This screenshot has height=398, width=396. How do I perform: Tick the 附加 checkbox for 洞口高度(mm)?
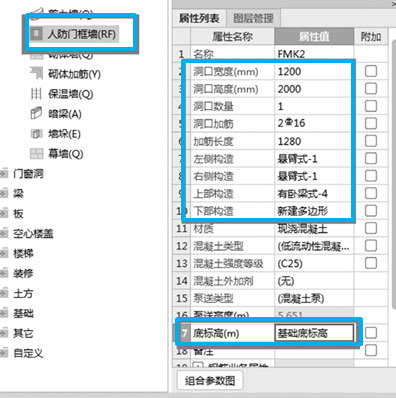click(371, 89)
